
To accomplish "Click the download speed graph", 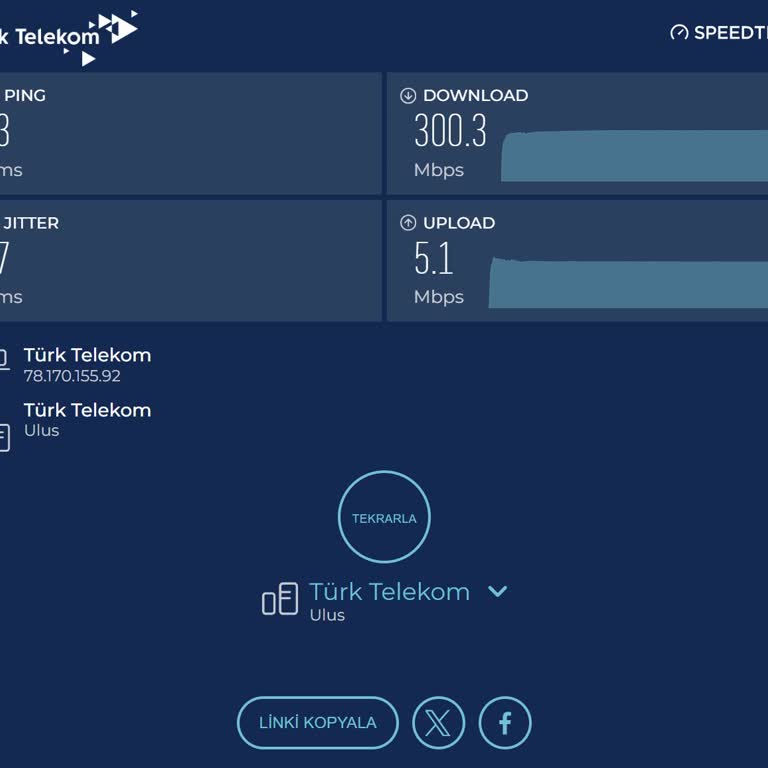I will 634,156.
